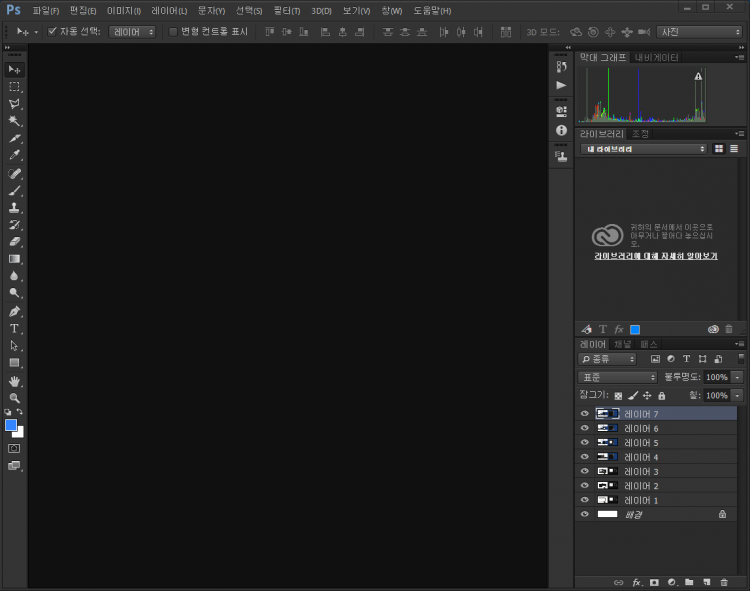This screenshot has height=591, width=750.
Task: Open the blend mode dropdown showing 표준
Action: 617,377
